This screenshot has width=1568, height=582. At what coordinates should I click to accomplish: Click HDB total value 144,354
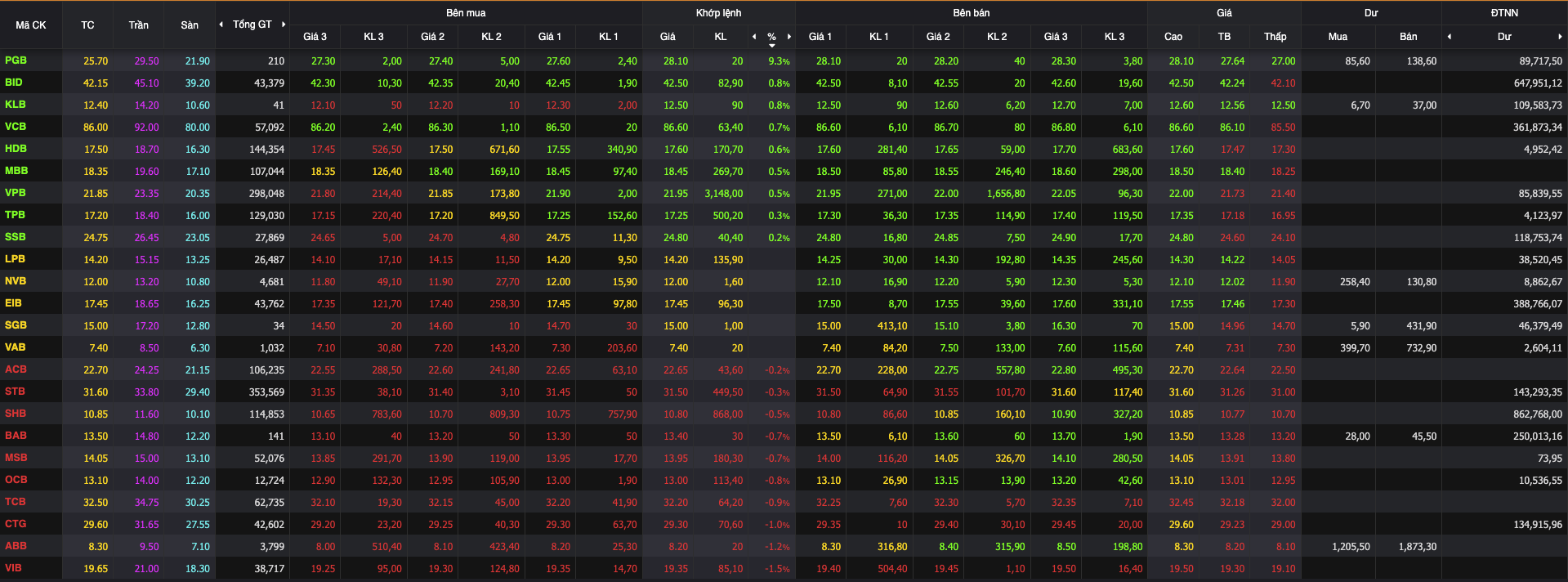pyautogui.click(x=266, y=150)
